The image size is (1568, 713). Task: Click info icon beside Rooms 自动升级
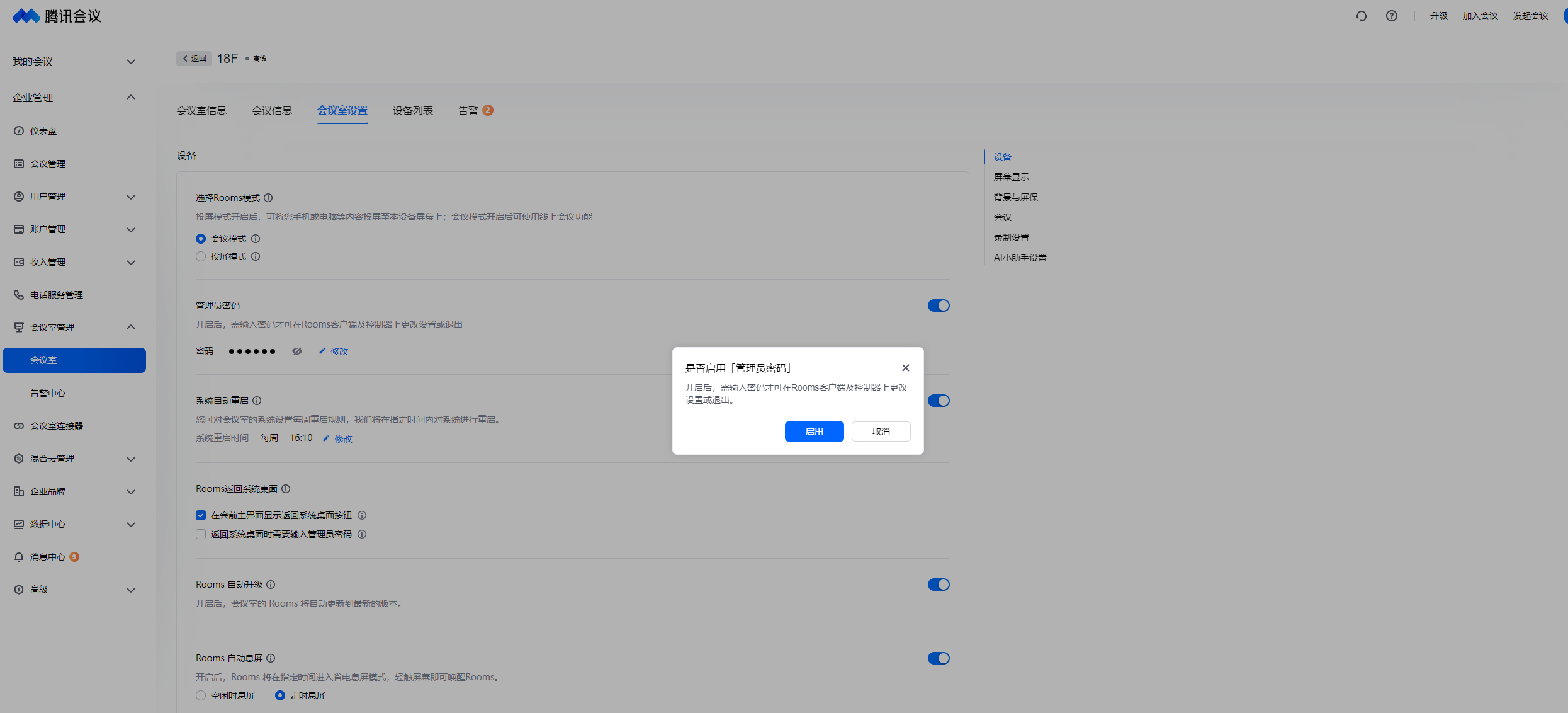(271, 585)
